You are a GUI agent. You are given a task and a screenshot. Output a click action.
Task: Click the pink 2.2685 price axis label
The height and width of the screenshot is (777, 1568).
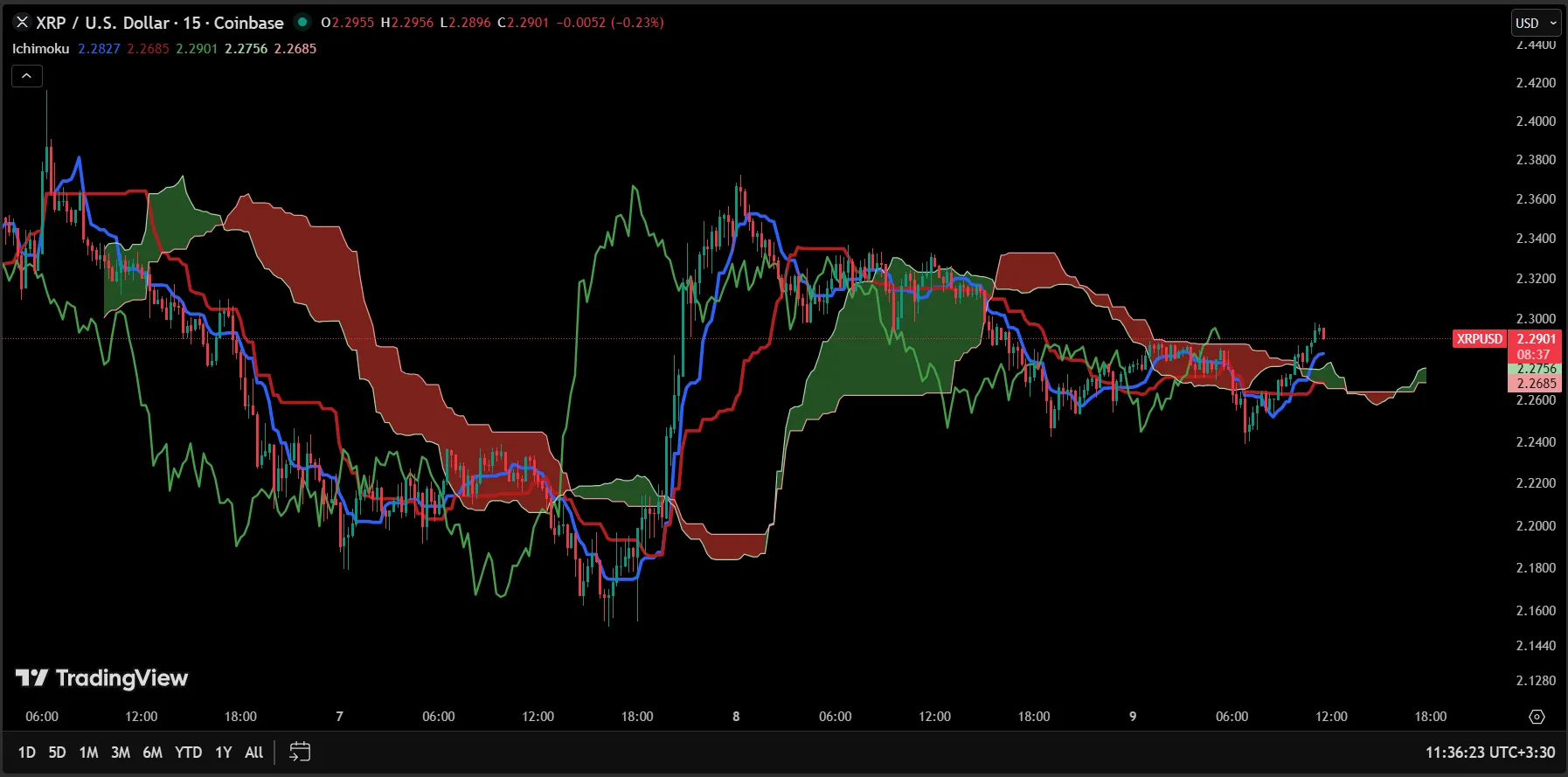click(1536, 384)
